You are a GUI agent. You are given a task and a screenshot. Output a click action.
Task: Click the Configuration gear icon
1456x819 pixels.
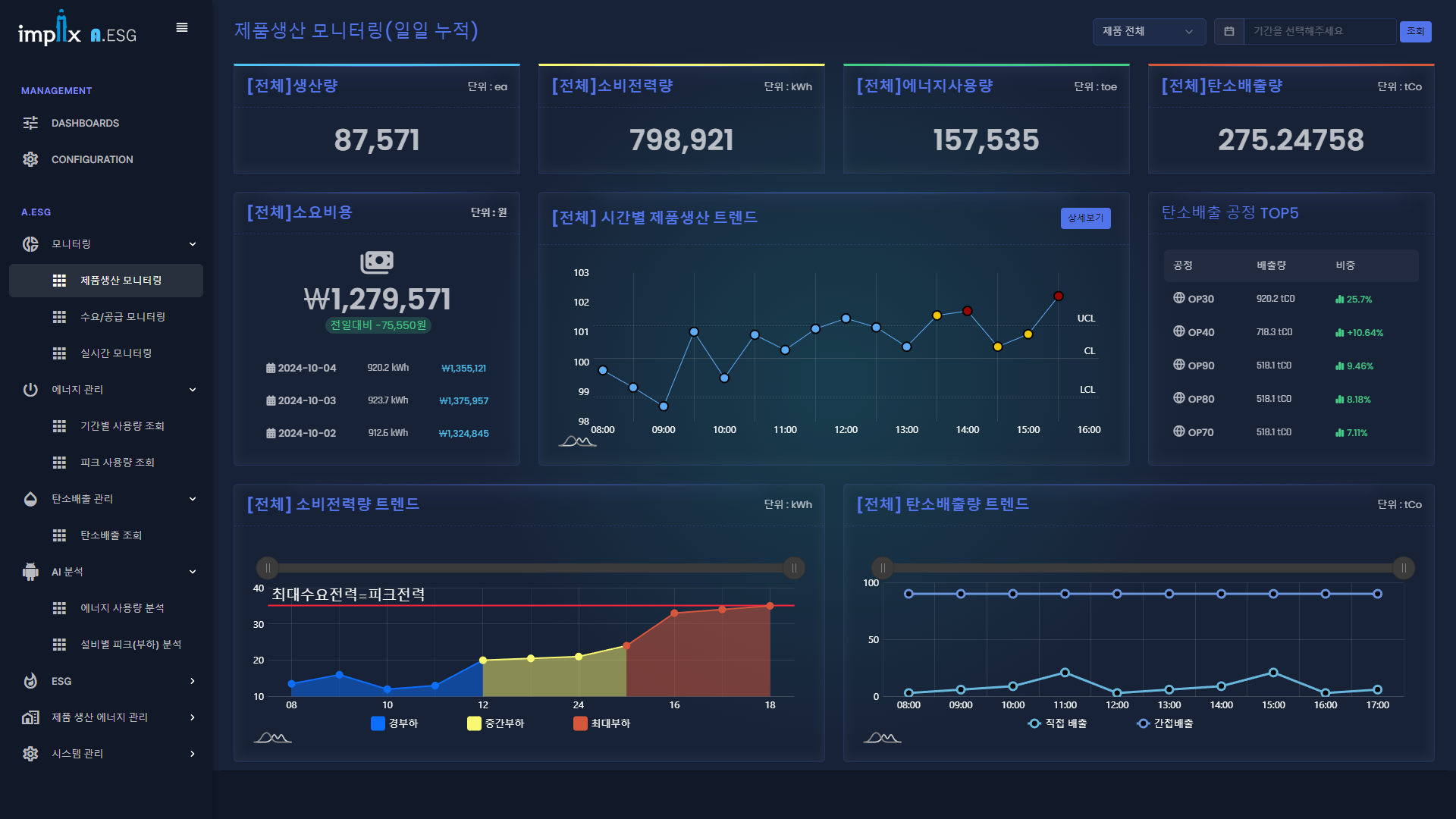(x=30, y=159)
